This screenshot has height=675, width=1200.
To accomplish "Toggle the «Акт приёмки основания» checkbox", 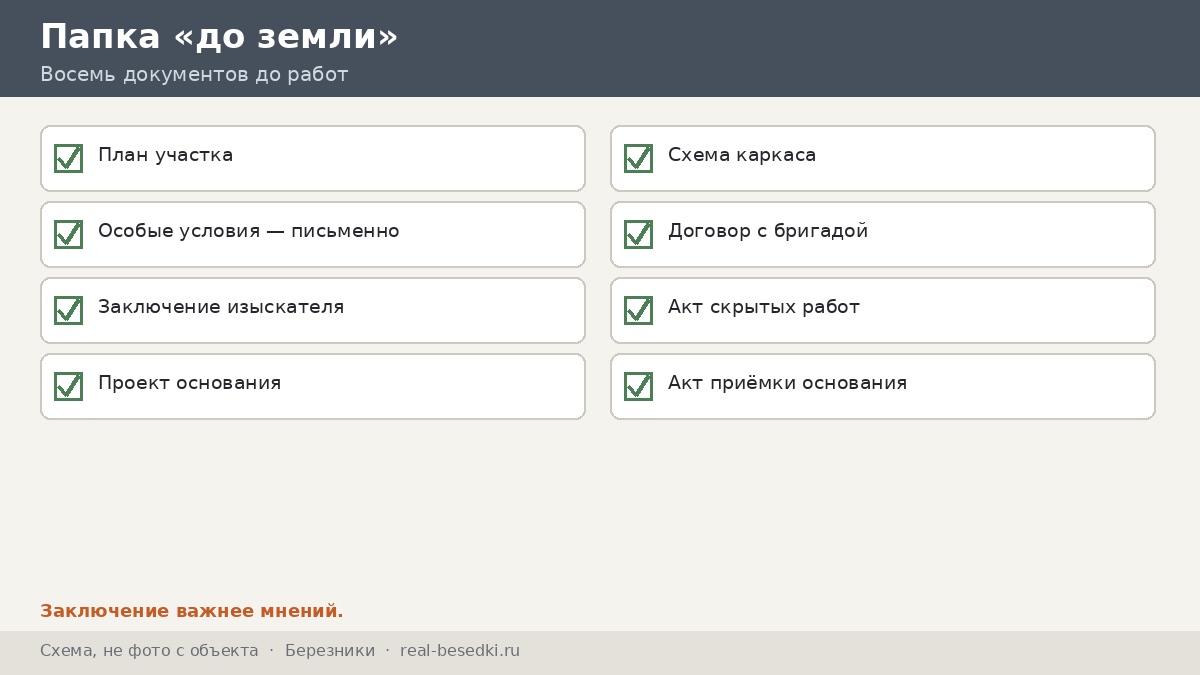I will [x=638, y=386].
